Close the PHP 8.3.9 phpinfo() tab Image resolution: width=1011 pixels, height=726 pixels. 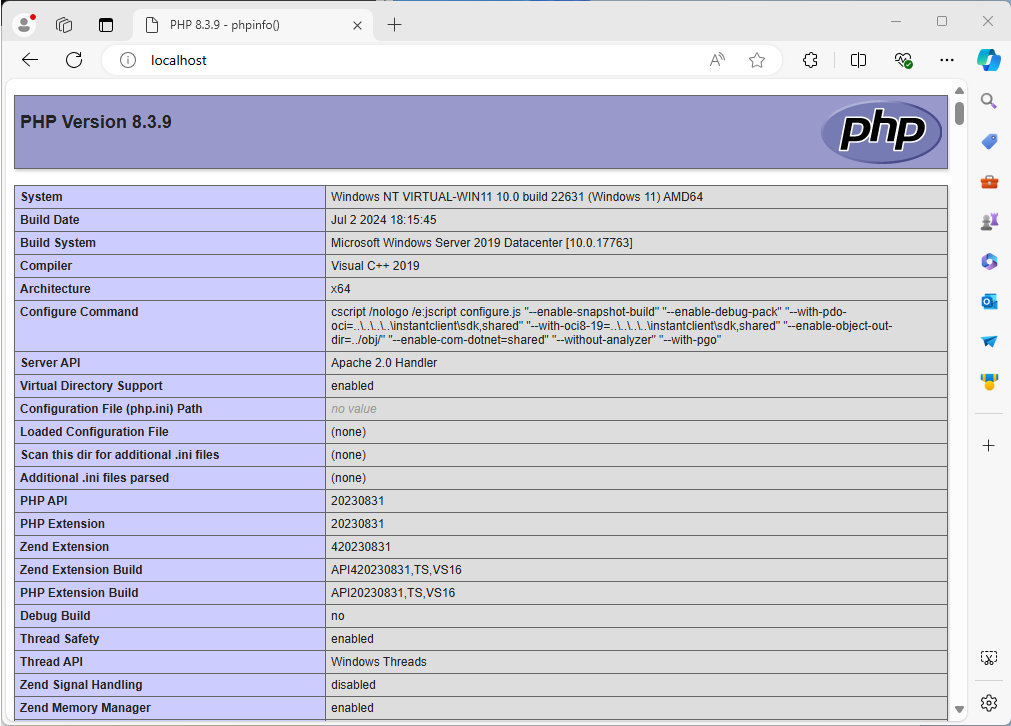357,25
